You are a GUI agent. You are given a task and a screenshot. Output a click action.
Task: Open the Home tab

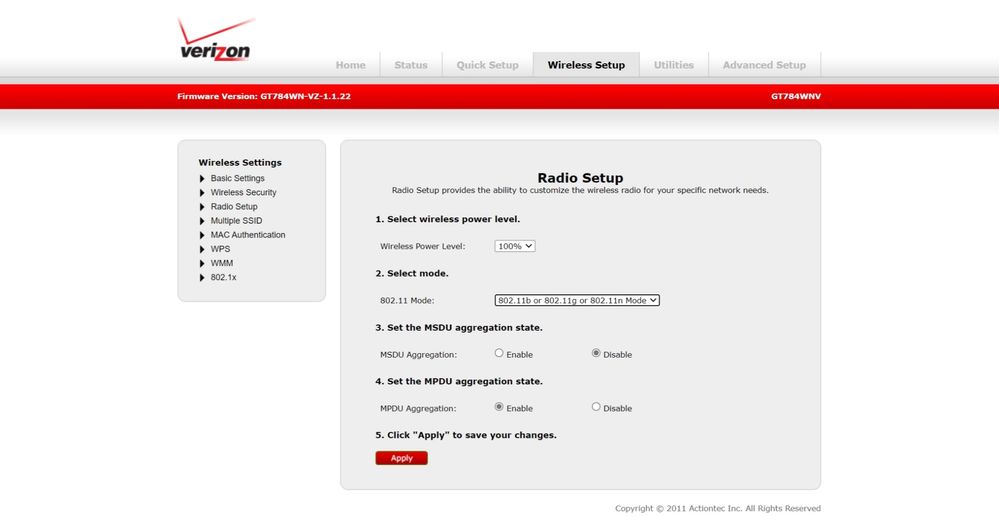coord(350,65)
